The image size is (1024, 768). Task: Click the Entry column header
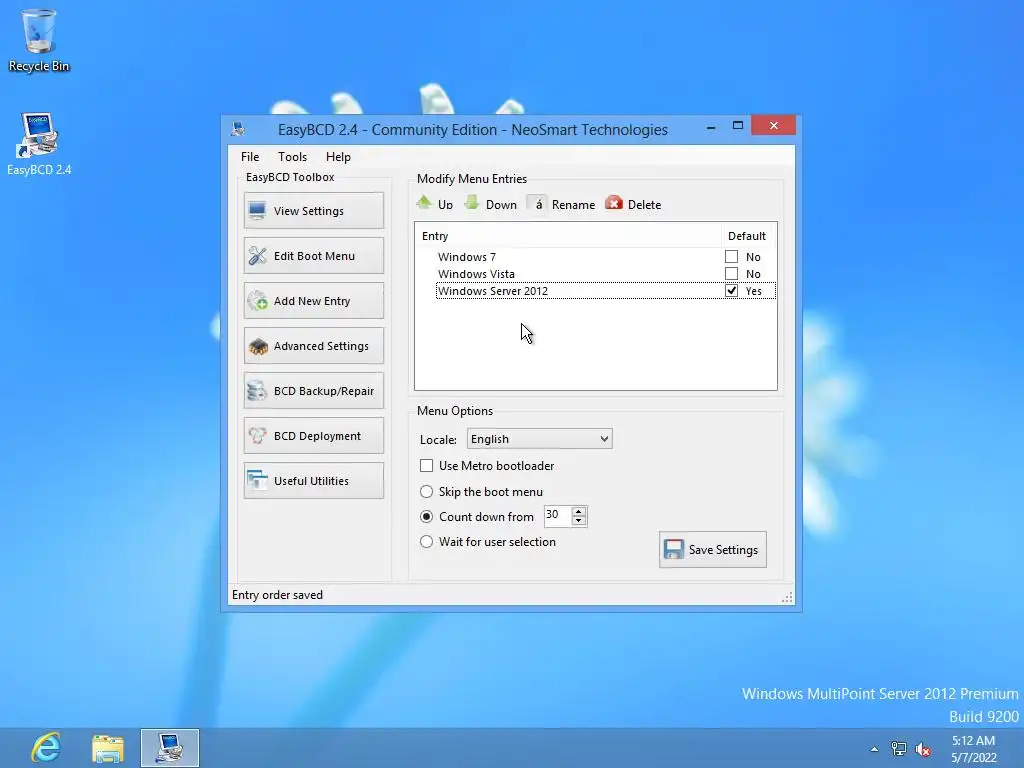click(x=568, y=236)
